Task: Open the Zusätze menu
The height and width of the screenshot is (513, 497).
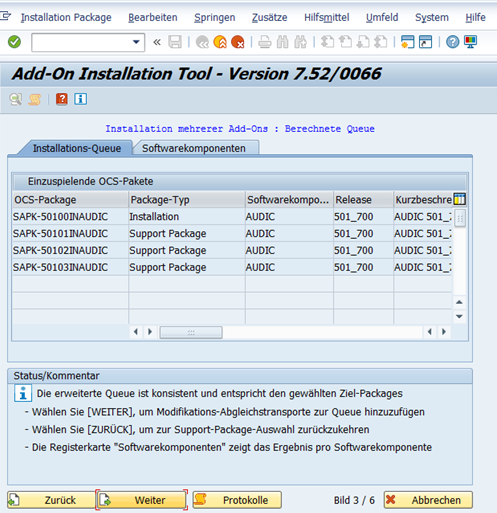Action: coord(269,17)
